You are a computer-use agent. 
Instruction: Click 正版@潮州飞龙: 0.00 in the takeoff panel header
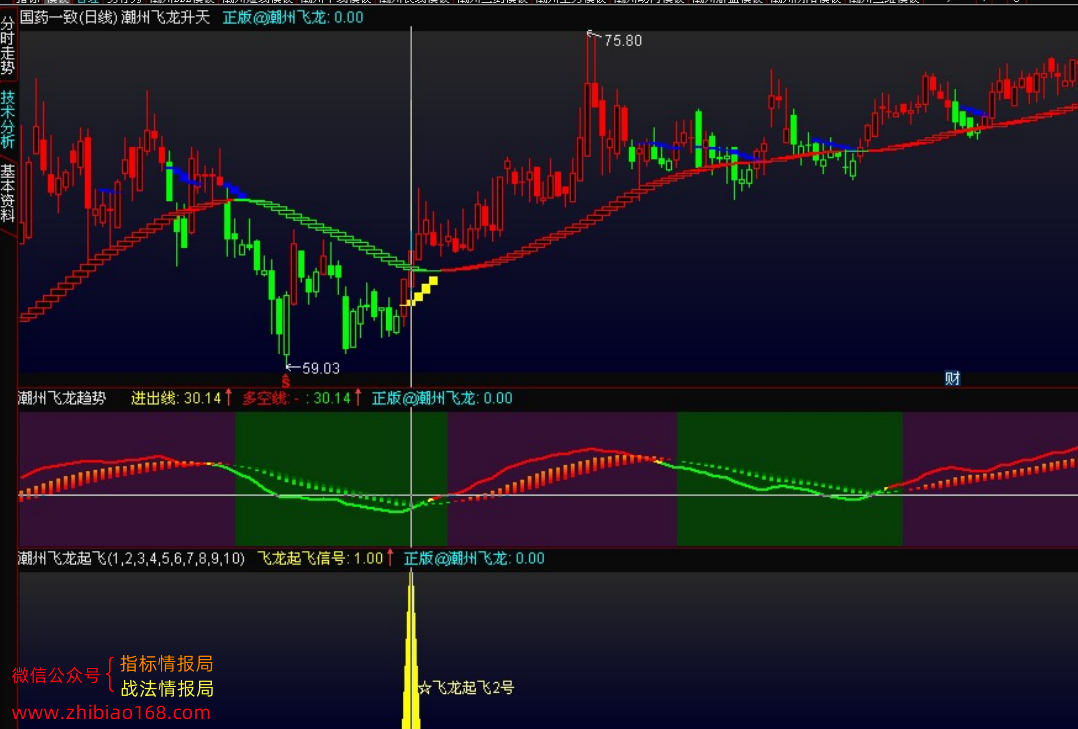click(x=474, y=558)
